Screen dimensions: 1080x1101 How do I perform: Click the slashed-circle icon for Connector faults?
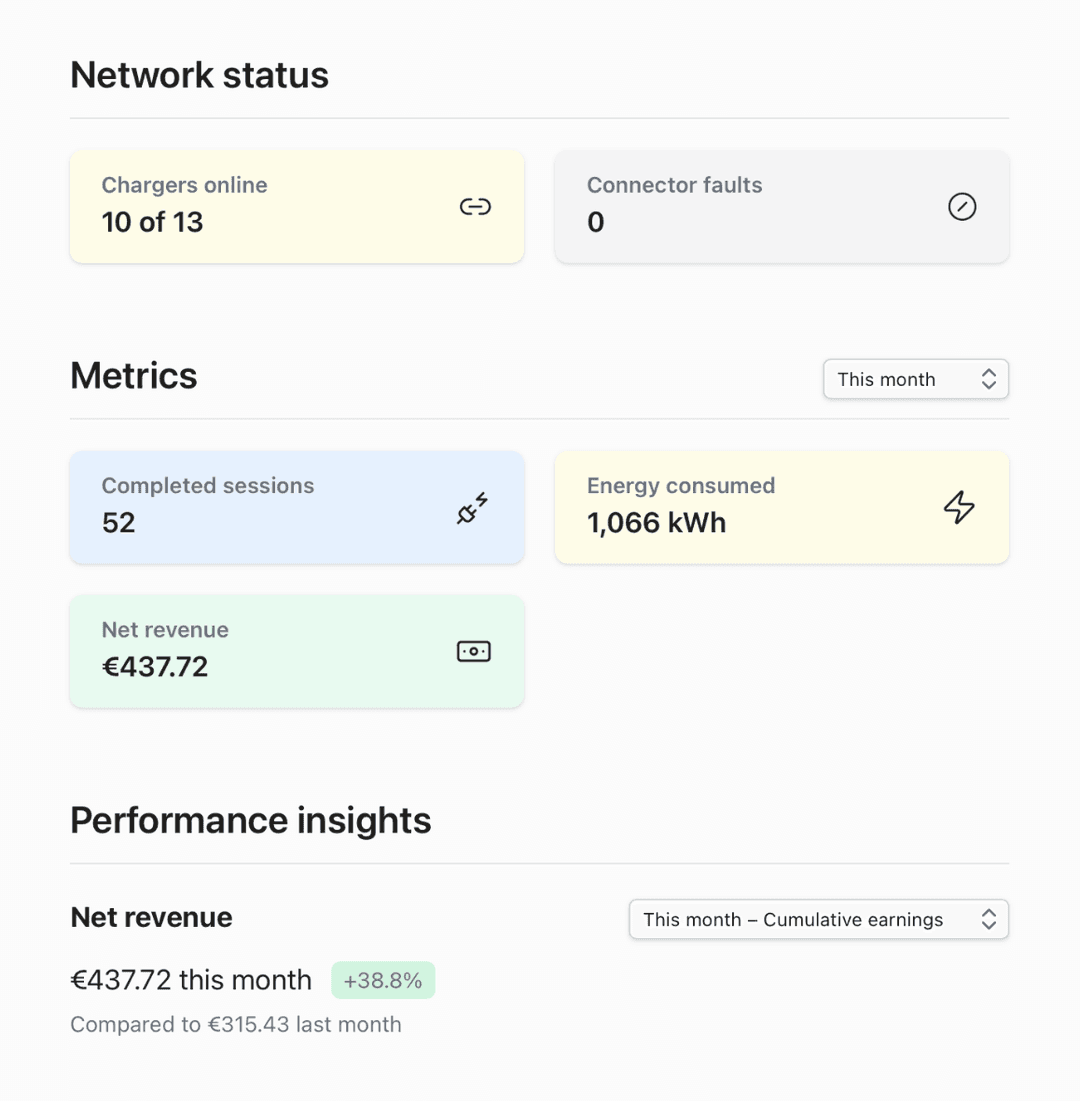(x=962, y=206)
